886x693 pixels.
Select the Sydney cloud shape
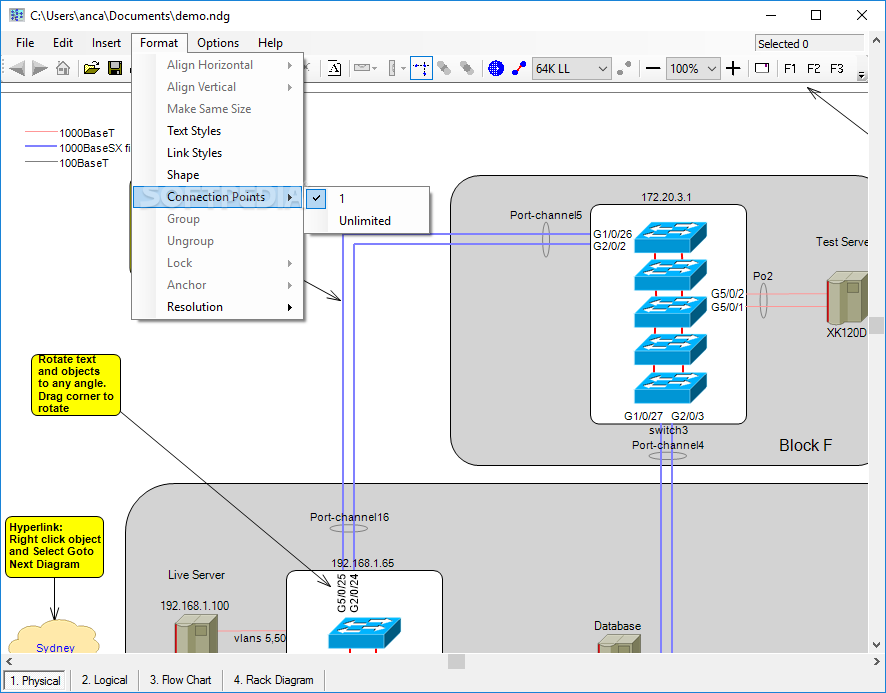[x=54, y=638]
